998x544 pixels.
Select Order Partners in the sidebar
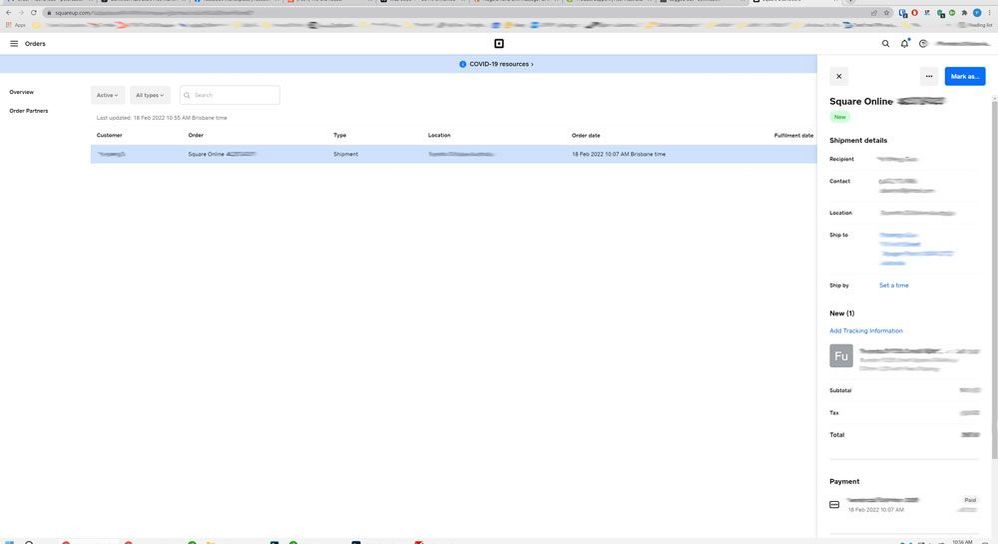pos(29,111)
